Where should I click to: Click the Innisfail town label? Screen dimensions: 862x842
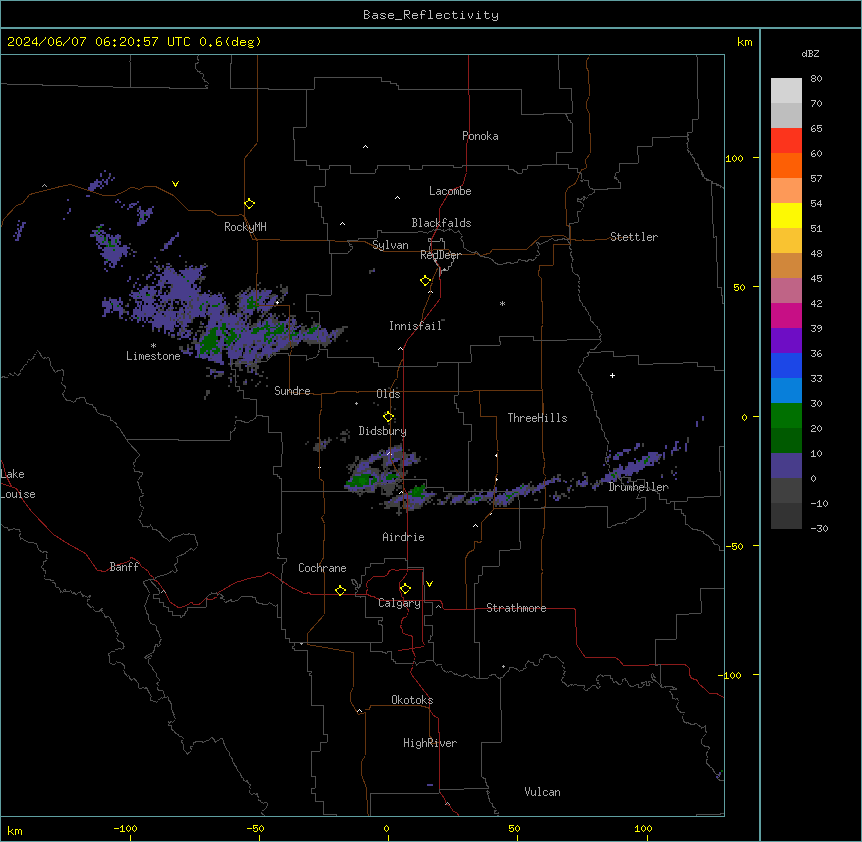[416, 326]
